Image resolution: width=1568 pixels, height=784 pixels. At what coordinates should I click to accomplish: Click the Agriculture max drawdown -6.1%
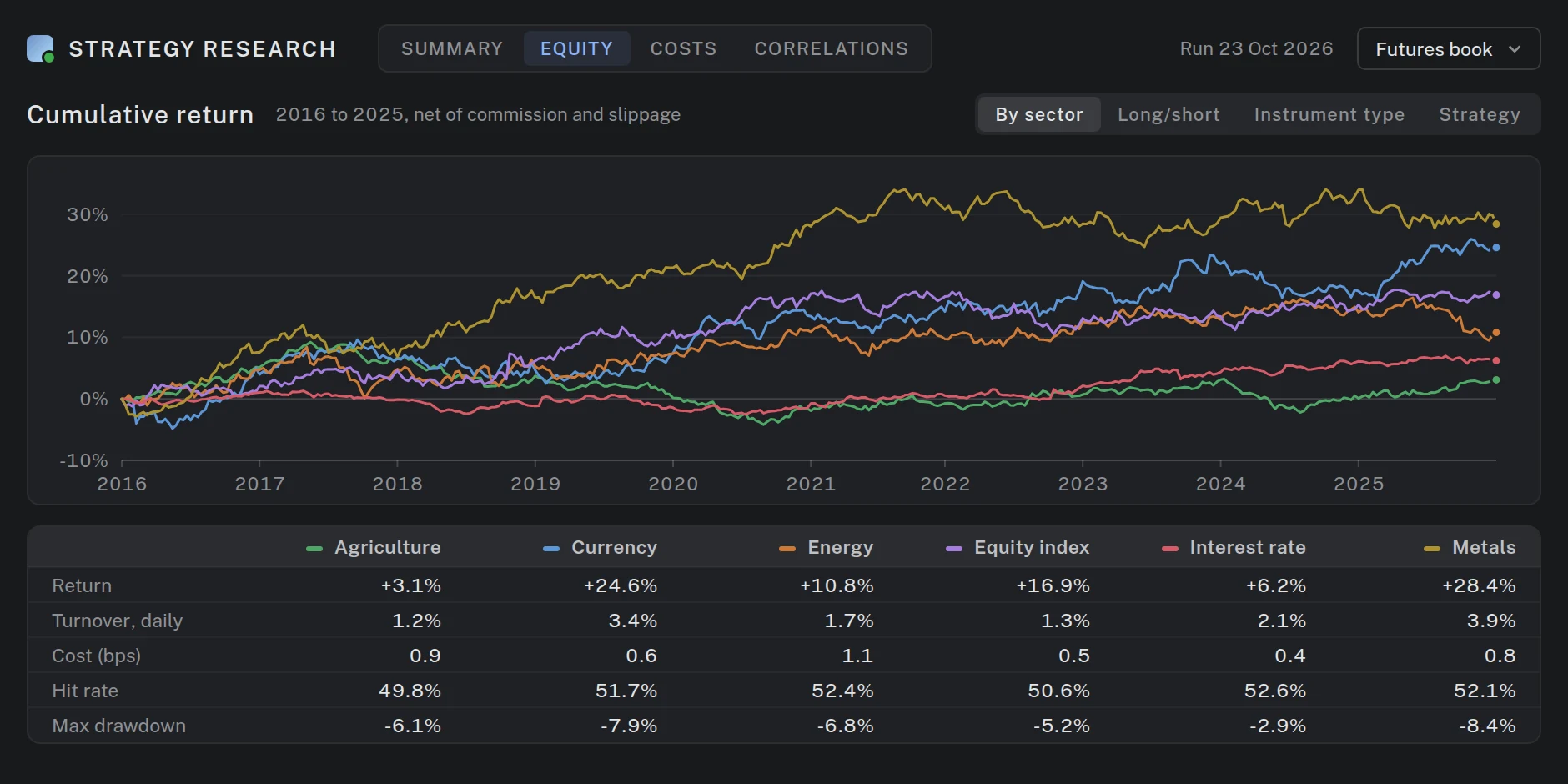click(x=412, y=726)
